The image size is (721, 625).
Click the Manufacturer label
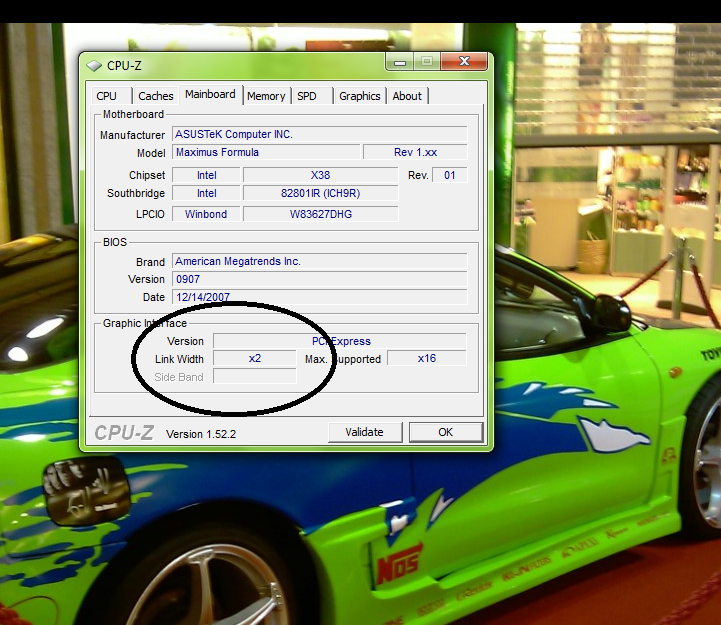pyautogui.click(x=132, y=135)
